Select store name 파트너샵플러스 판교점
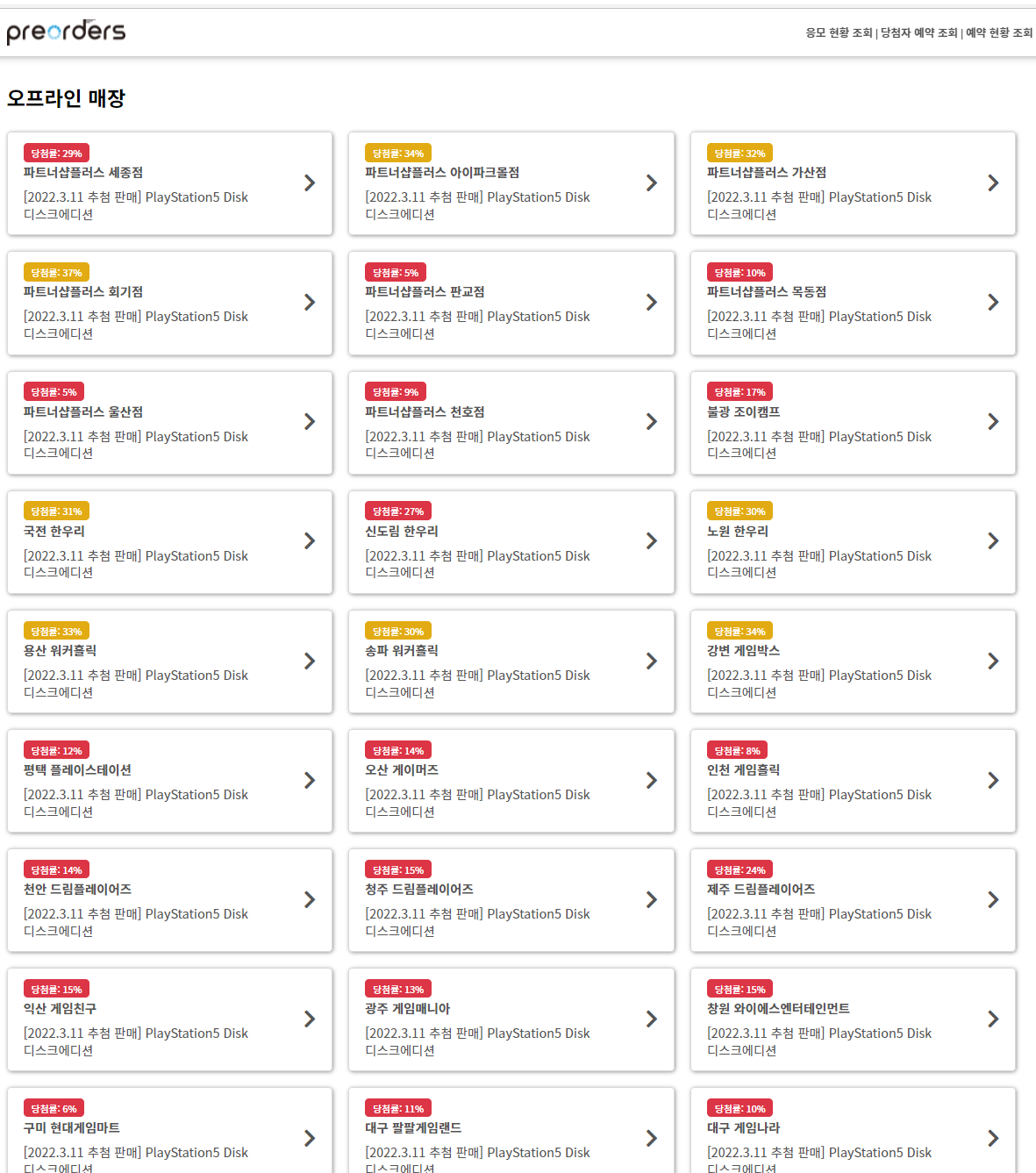1036x1173 pixels. coord(425,292)
